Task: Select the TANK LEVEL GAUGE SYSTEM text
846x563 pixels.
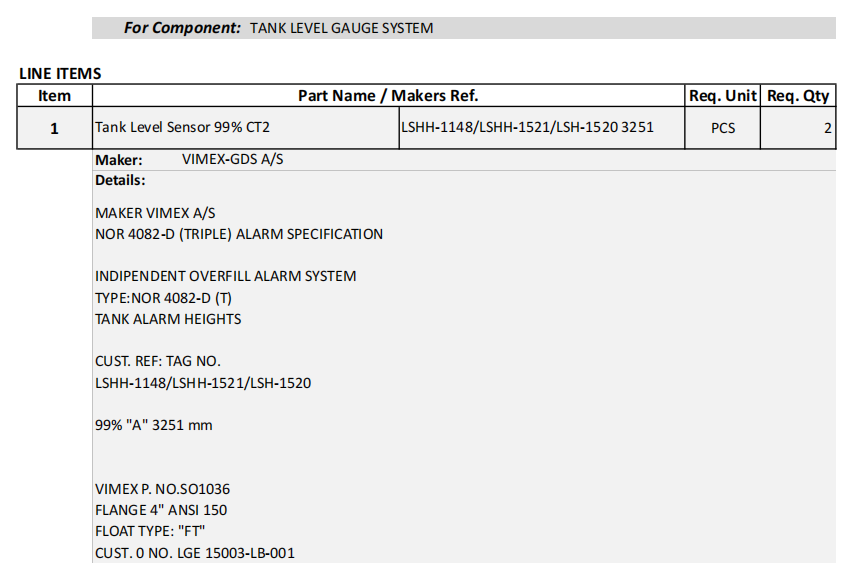Action: pos(341,28)
